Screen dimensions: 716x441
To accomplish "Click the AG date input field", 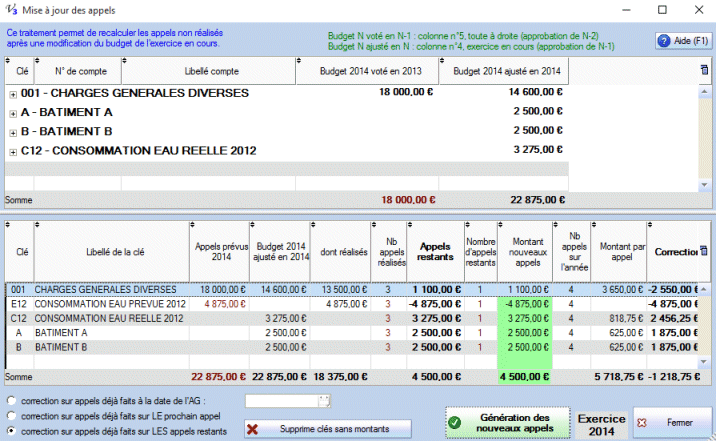I will coord(280,401).
